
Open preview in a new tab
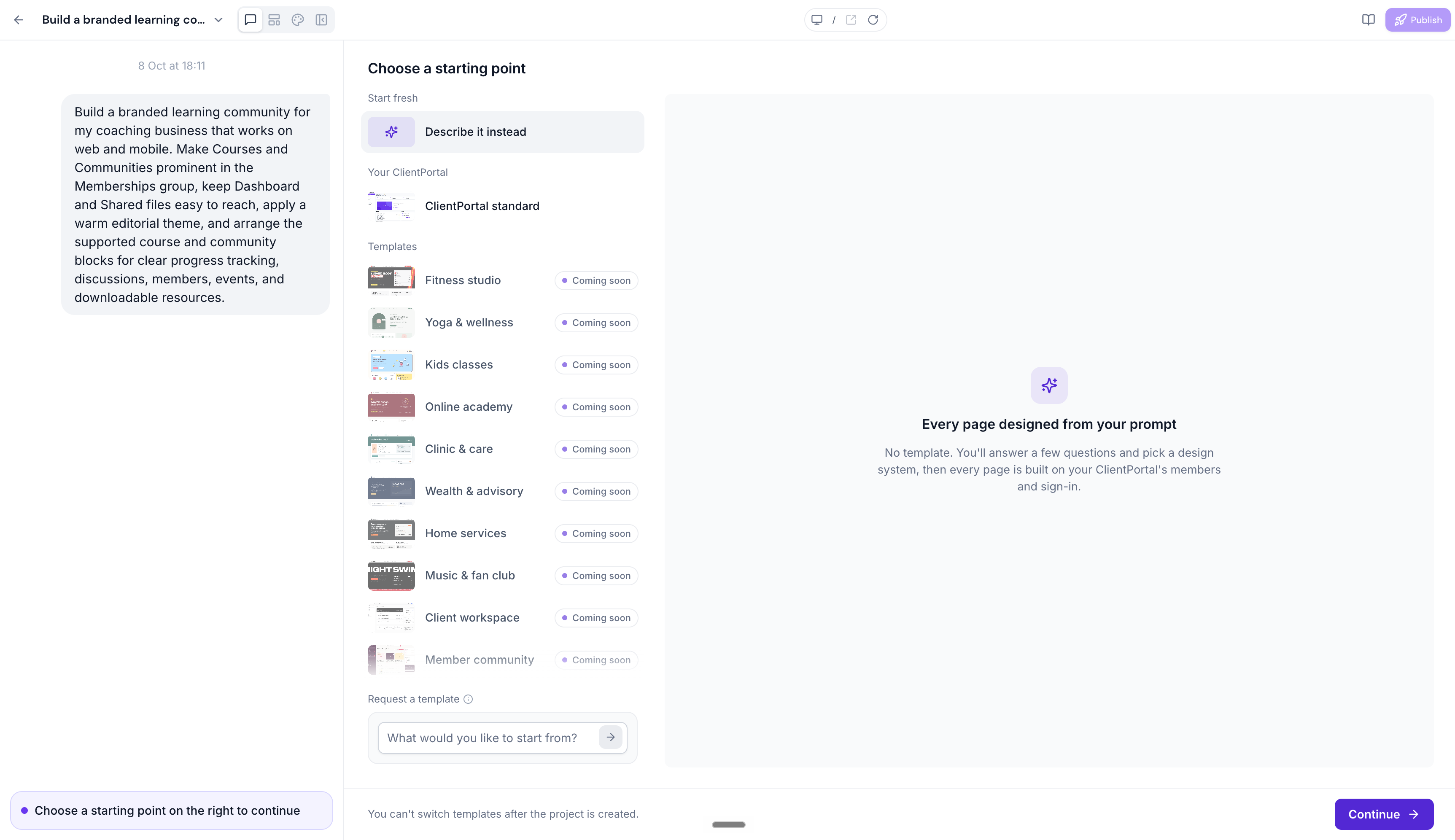coord(851,20)
